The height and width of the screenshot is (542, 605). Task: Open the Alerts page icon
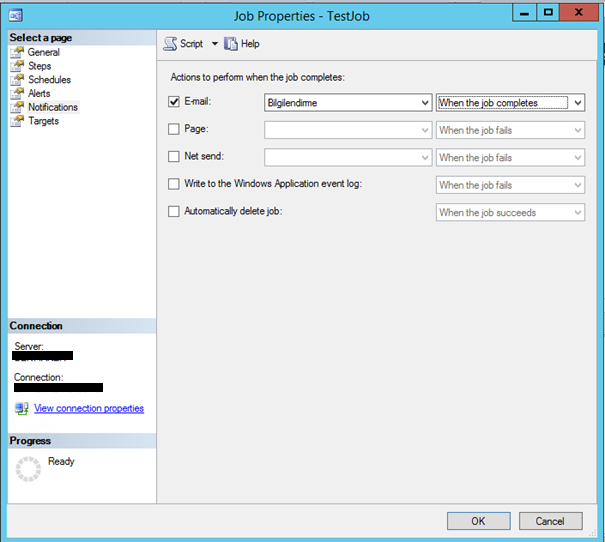pyautogui.click(x=17, y=94)
